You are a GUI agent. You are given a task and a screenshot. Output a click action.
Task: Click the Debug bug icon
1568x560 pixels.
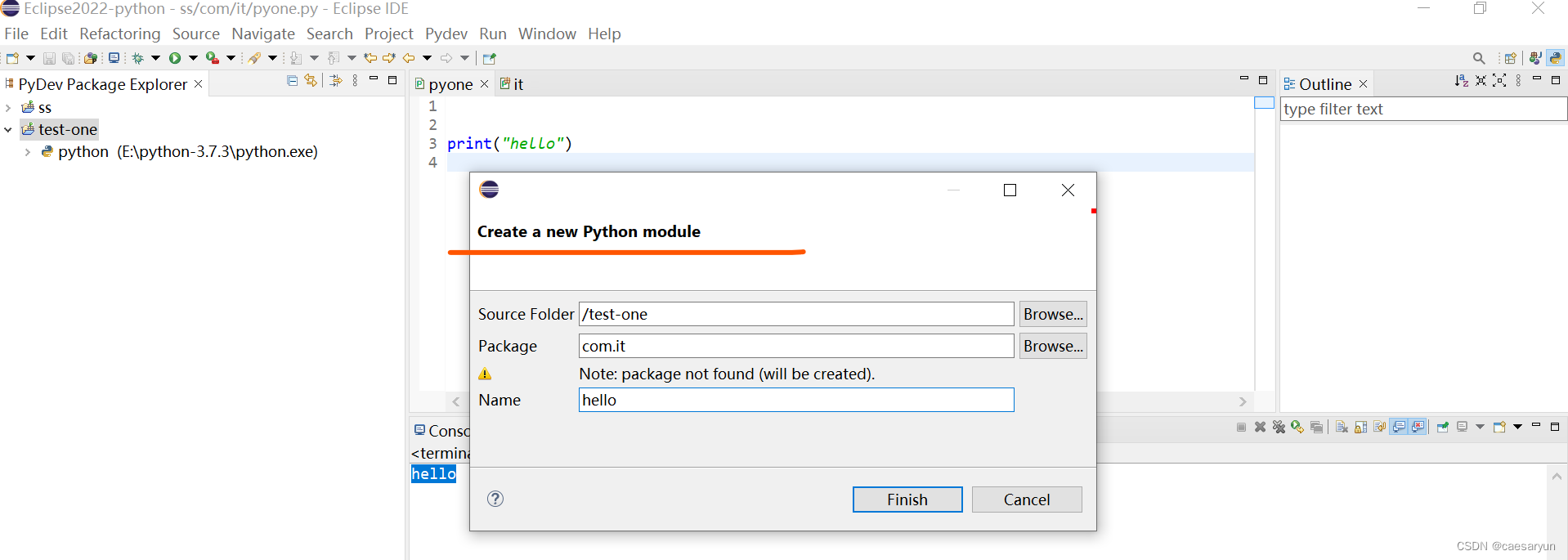138,58
